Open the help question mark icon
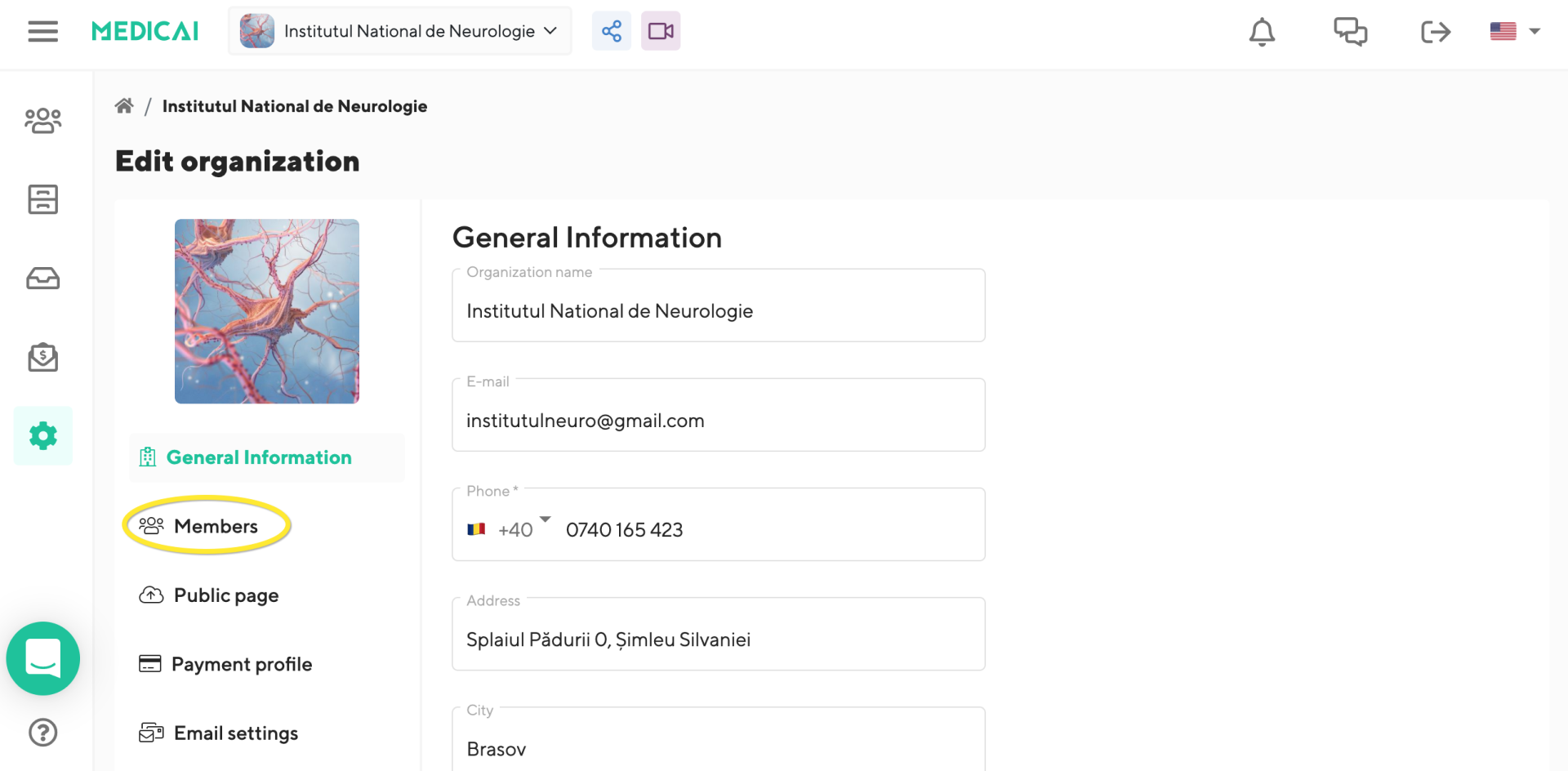This screenshot has width=1568, height=771. [43, 733]
